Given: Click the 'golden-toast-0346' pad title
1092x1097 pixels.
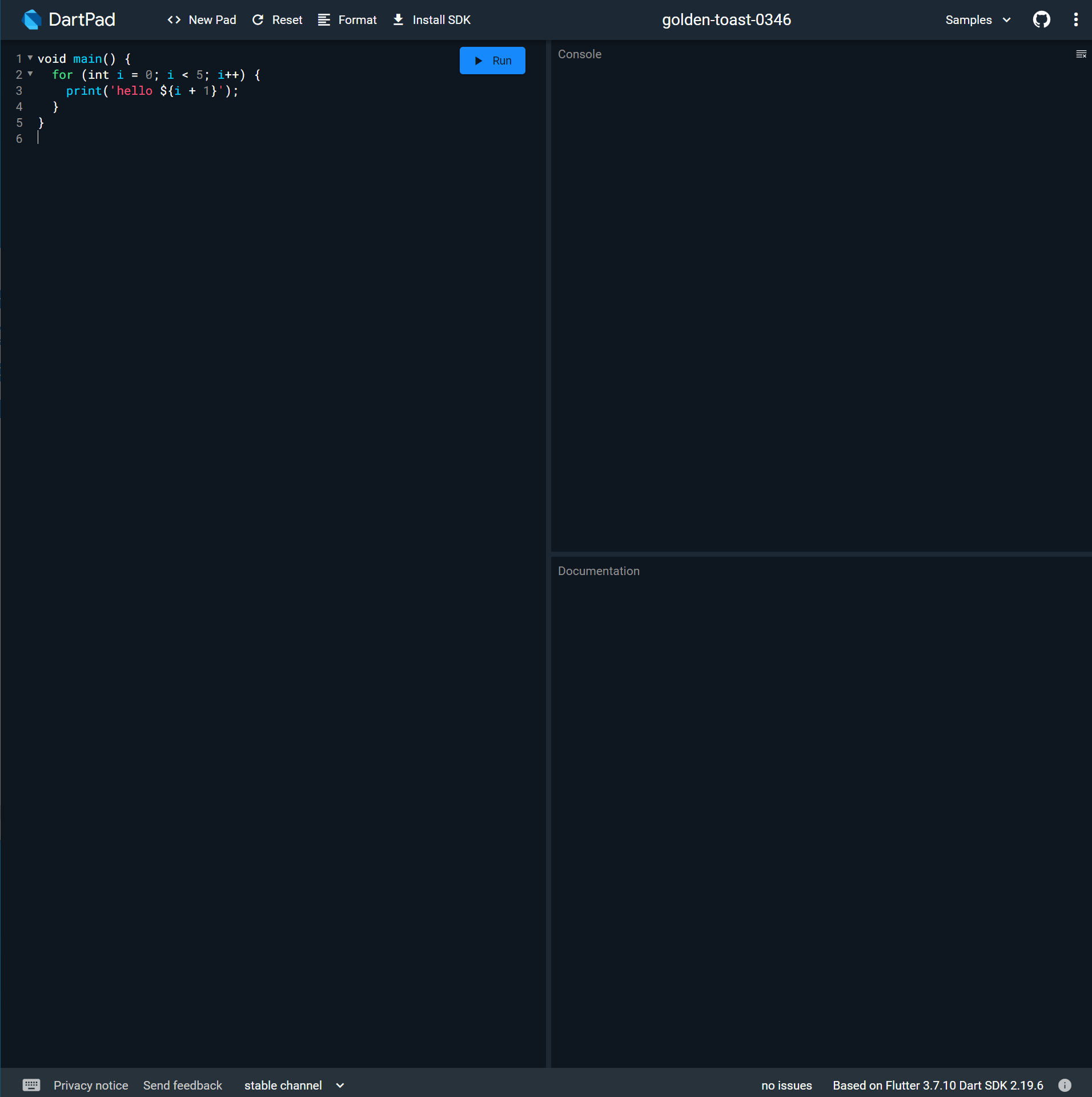Looking at the screenshot, I should pyautogui.click(x=726, y=20).
